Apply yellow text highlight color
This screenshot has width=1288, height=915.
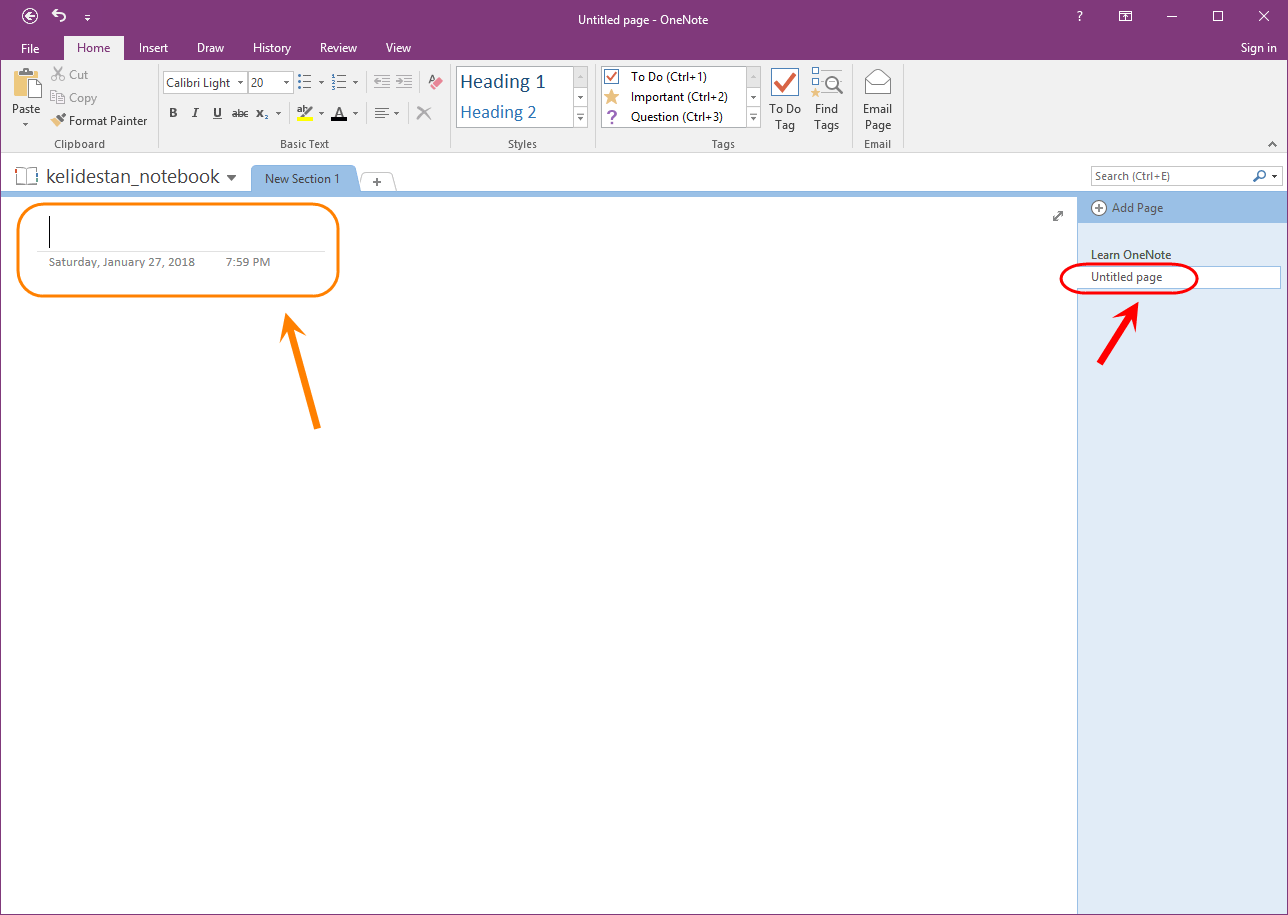tap(305, 113)
